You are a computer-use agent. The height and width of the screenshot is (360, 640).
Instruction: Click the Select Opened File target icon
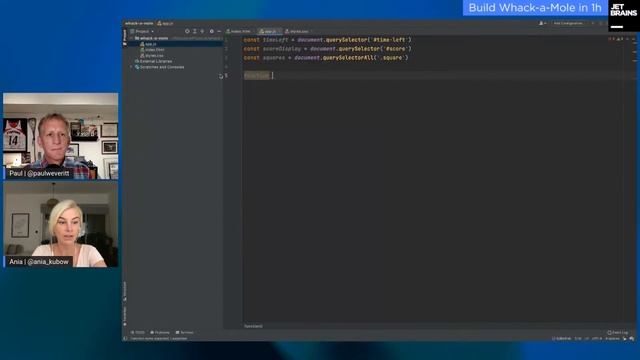(187, 31)
